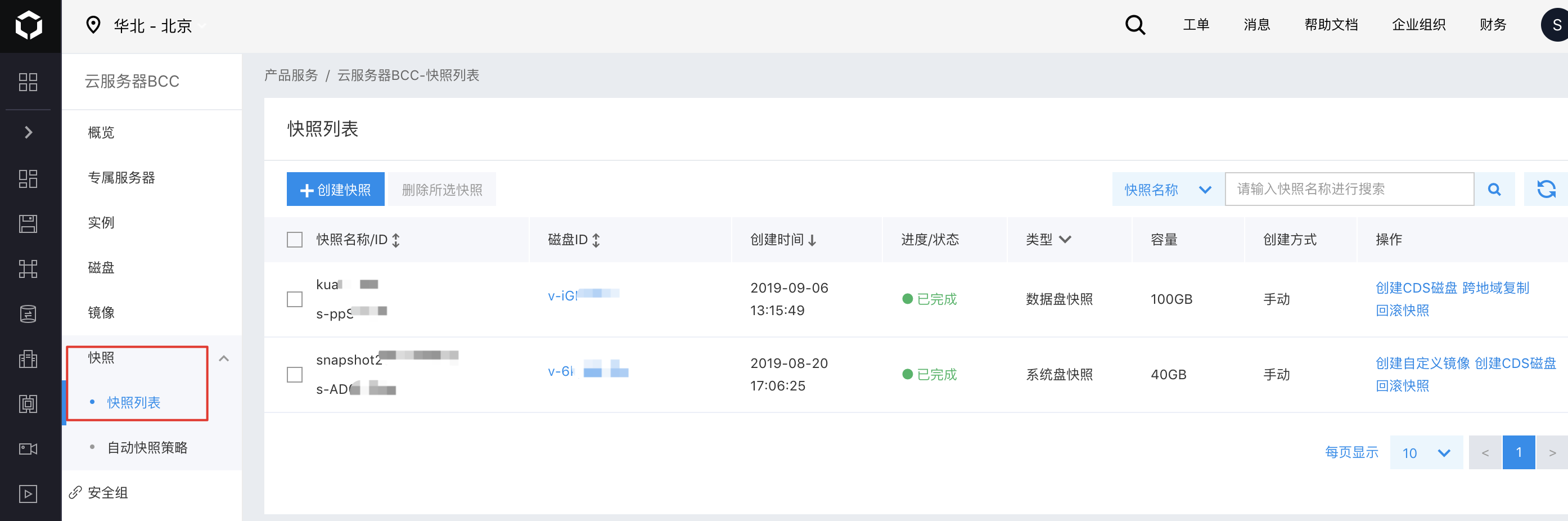Focus the snapshot name search field
This screenshot has height=521, width=1568.
point(1349,189)
